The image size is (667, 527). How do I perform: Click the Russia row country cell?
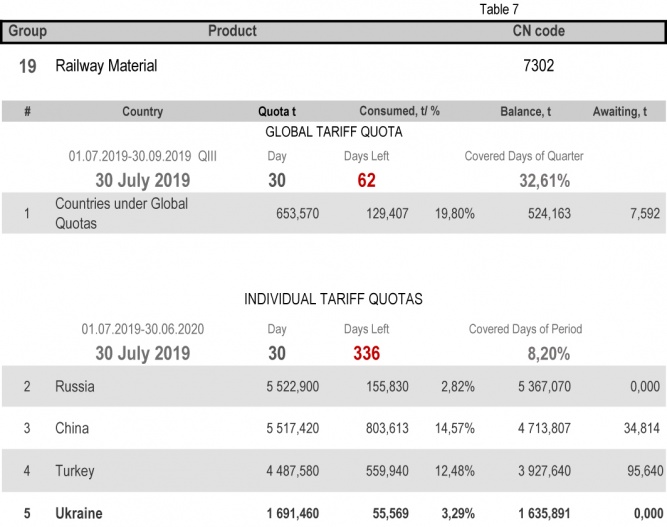pos(75,386)
